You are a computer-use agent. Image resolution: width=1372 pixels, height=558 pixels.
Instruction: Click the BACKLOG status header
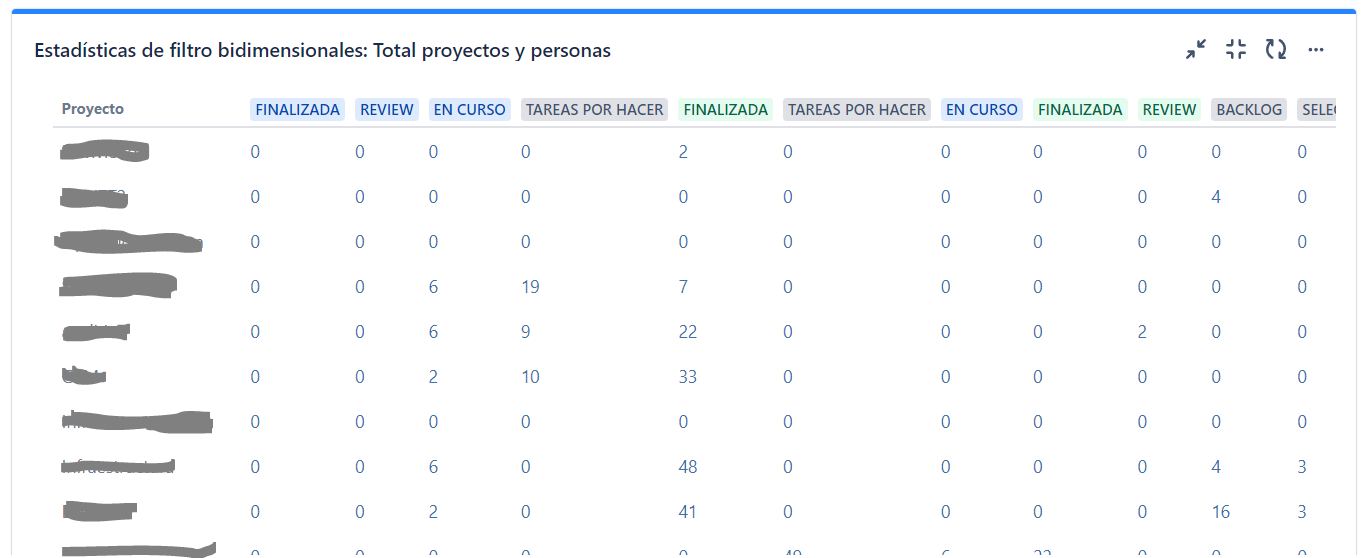(1249, 110)
